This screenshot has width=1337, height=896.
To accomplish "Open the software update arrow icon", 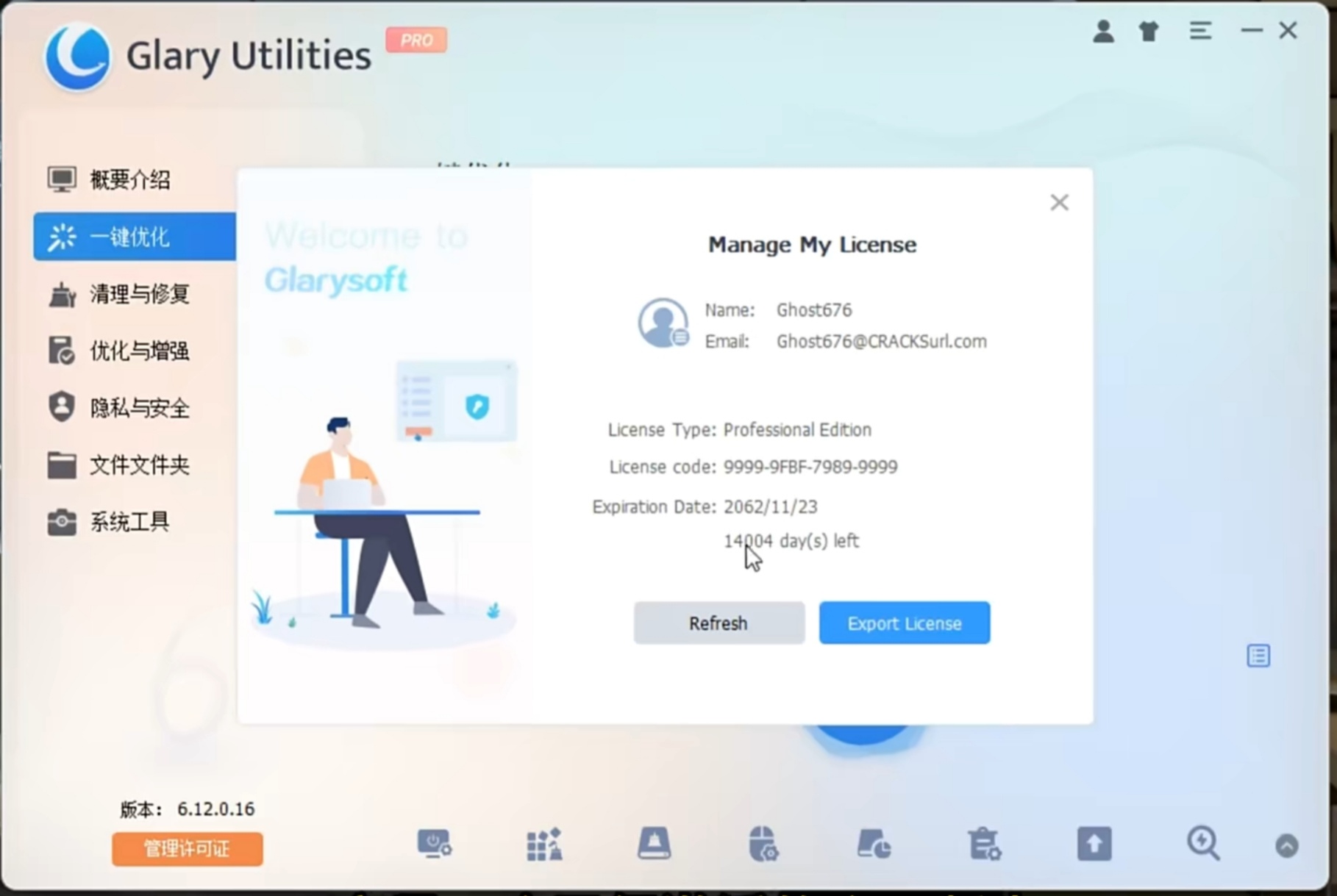I will pos(1094,844).
